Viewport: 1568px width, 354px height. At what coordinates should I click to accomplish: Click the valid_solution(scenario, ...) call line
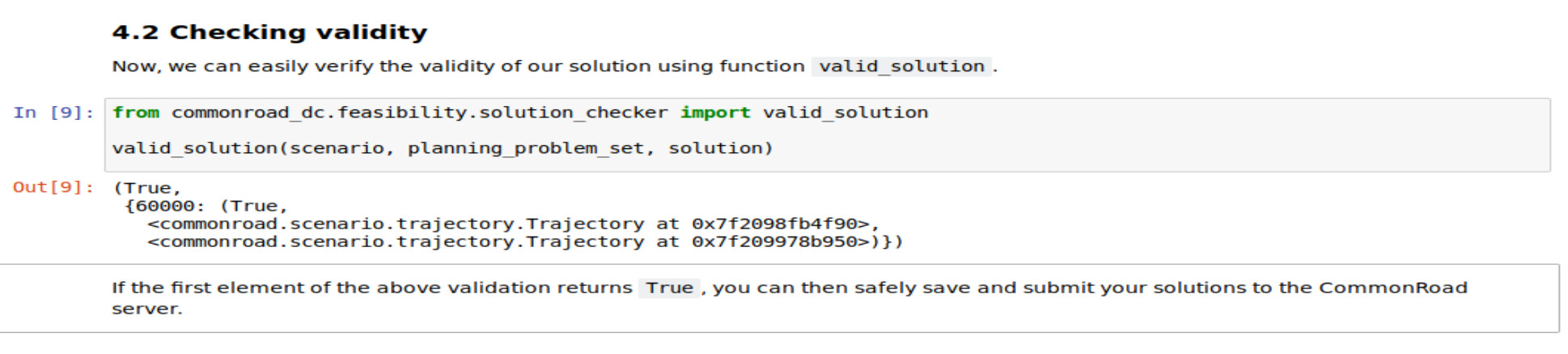(443, 148)
